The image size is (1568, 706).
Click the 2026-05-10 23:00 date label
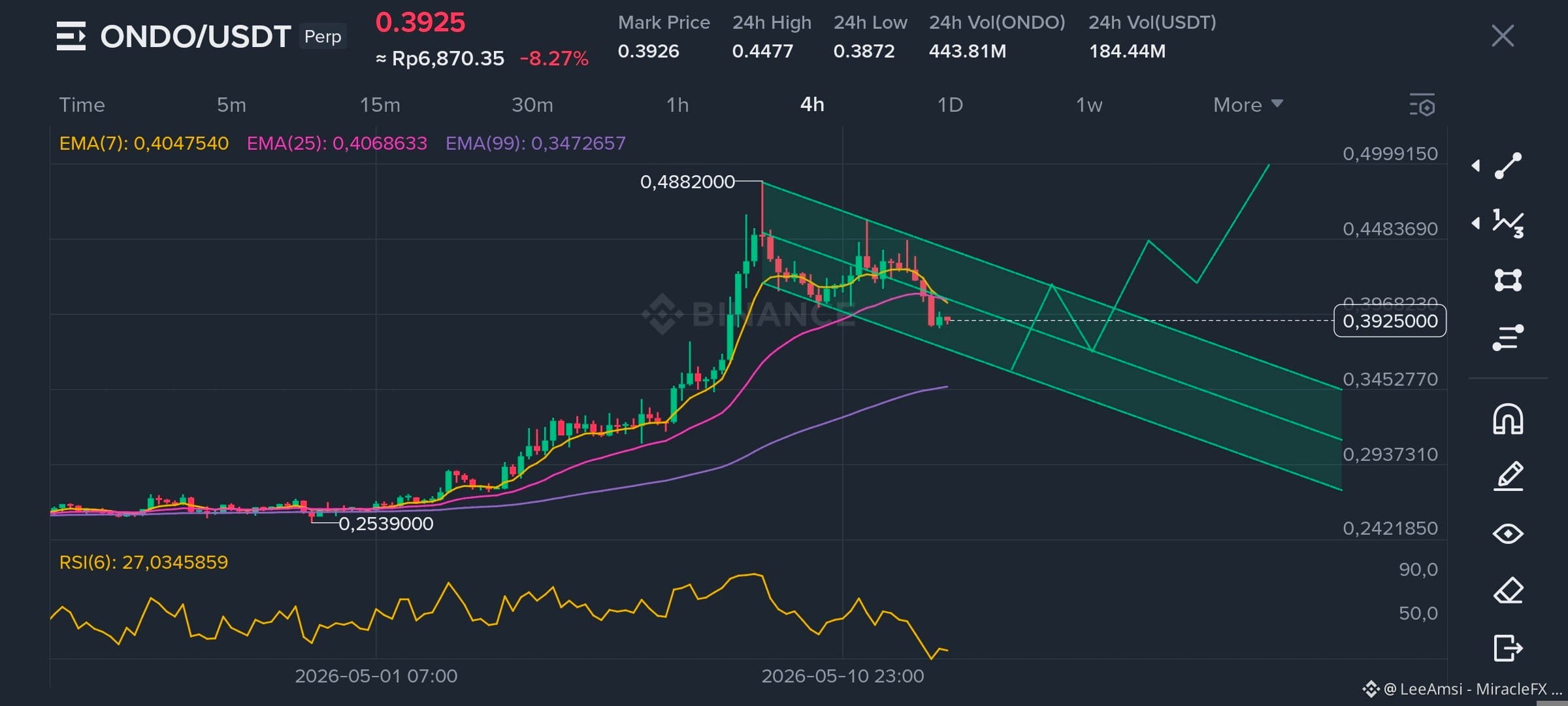pos(843,676)
